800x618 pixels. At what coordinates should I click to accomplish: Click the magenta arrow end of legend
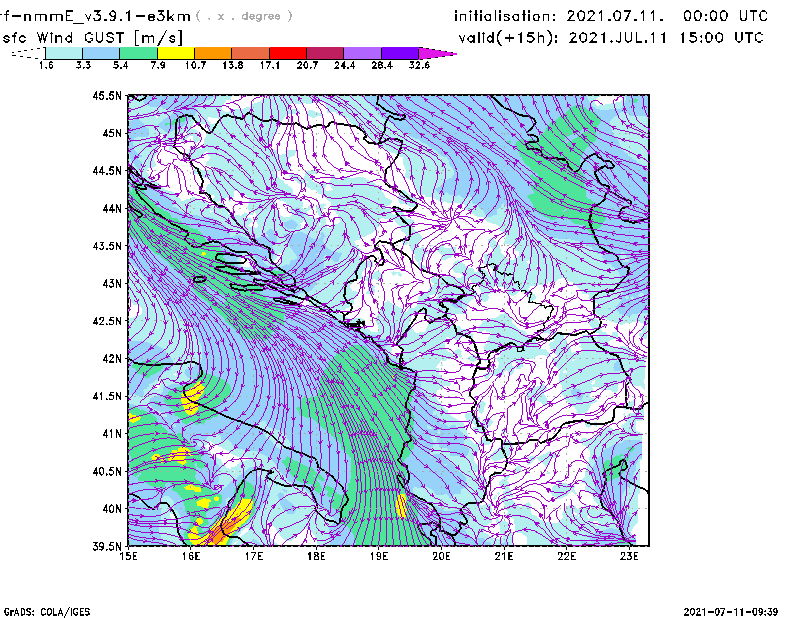point(437,53)
